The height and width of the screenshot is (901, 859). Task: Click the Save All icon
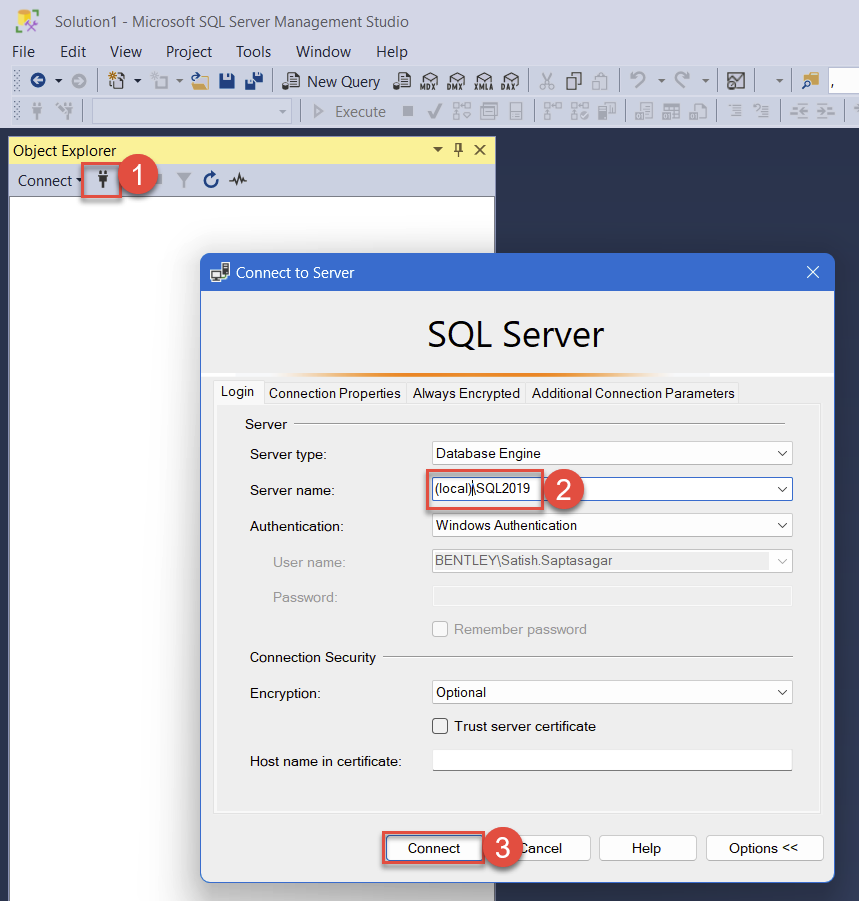[253, 81]
